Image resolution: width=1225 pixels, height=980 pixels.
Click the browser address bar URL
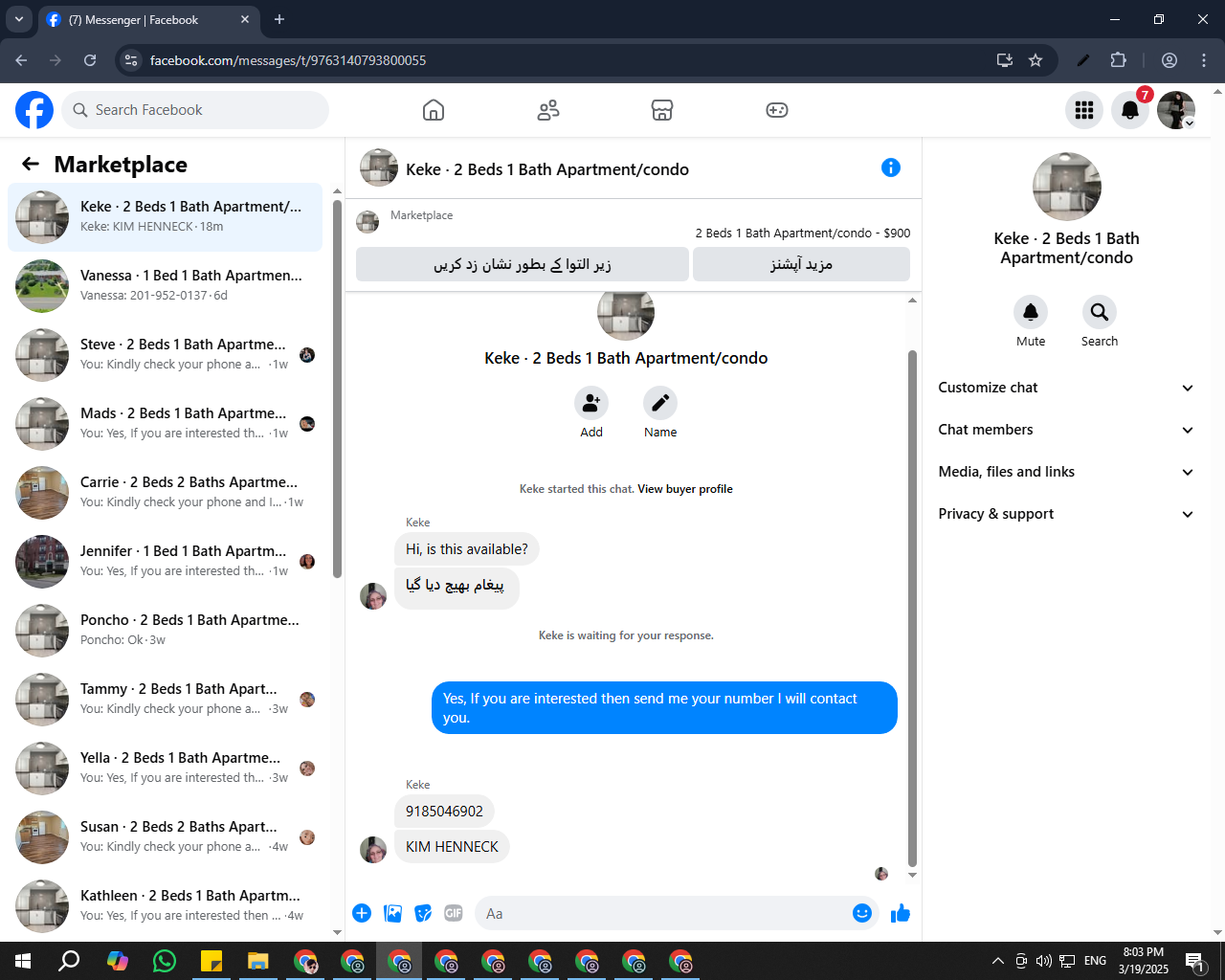click(288, 60)
